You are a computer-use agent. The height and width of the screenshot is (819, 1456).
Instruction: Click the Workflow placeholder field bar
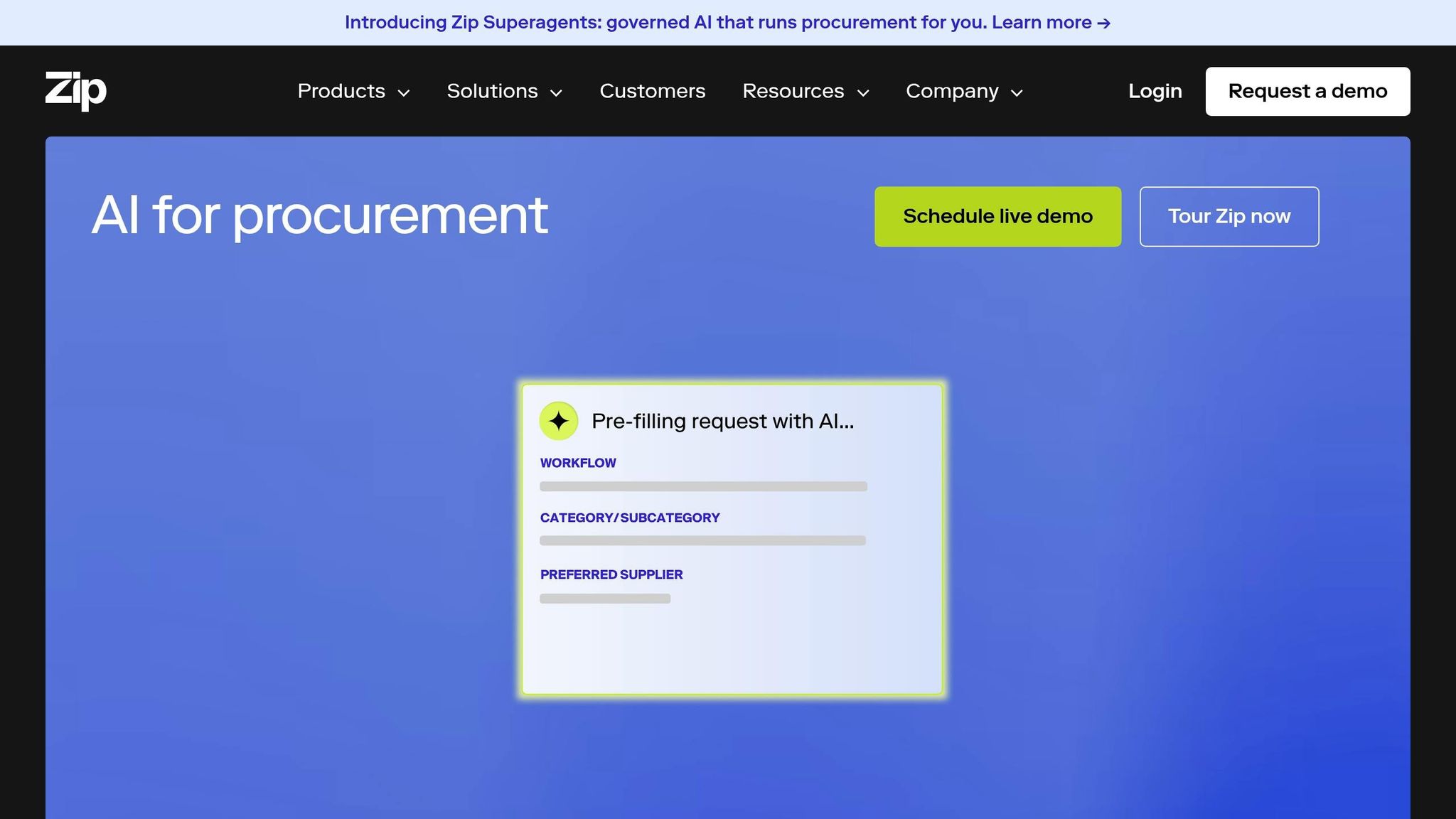703,486
